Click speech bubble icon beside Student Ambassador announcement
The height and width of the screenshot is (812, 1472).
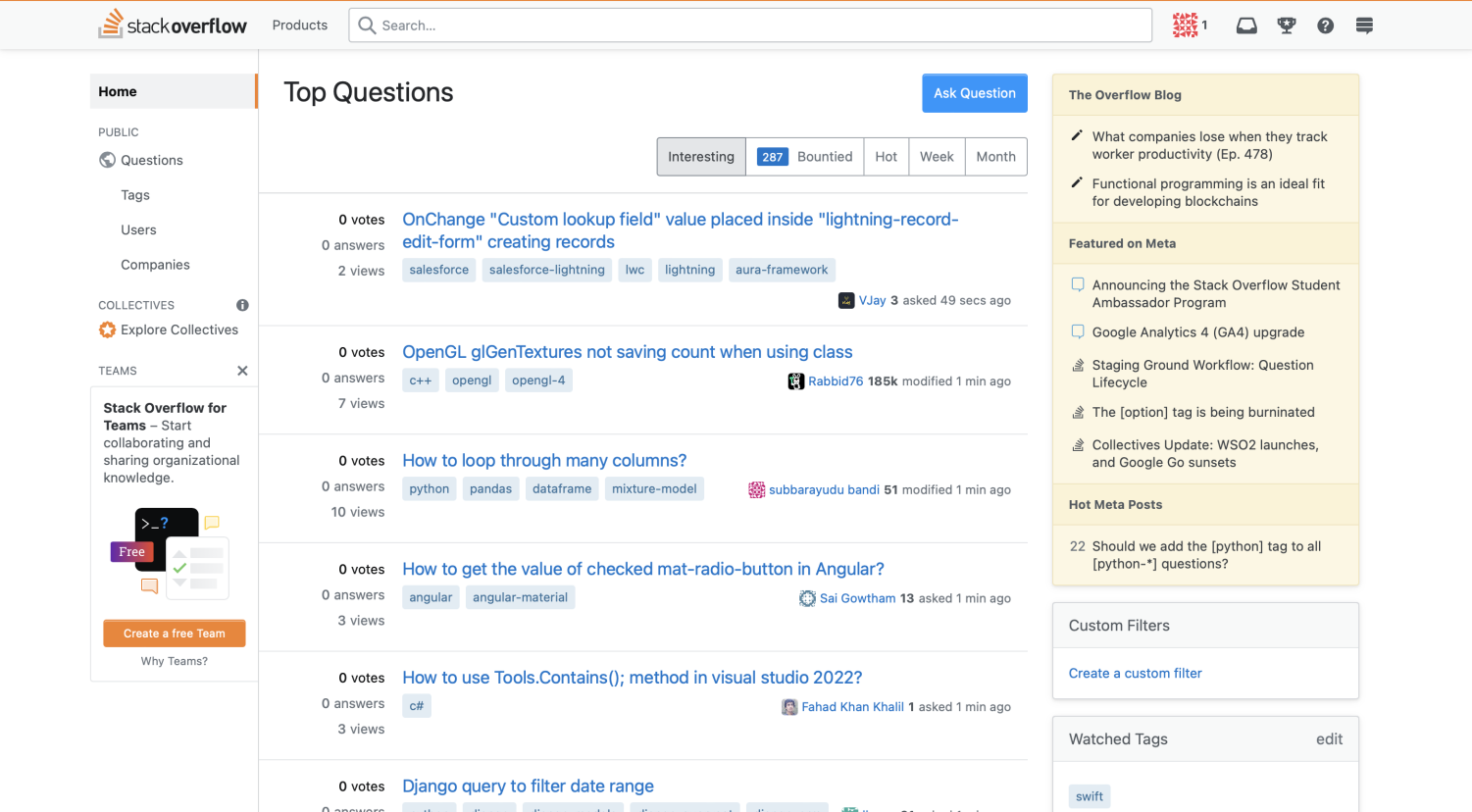pos(1078,284)
